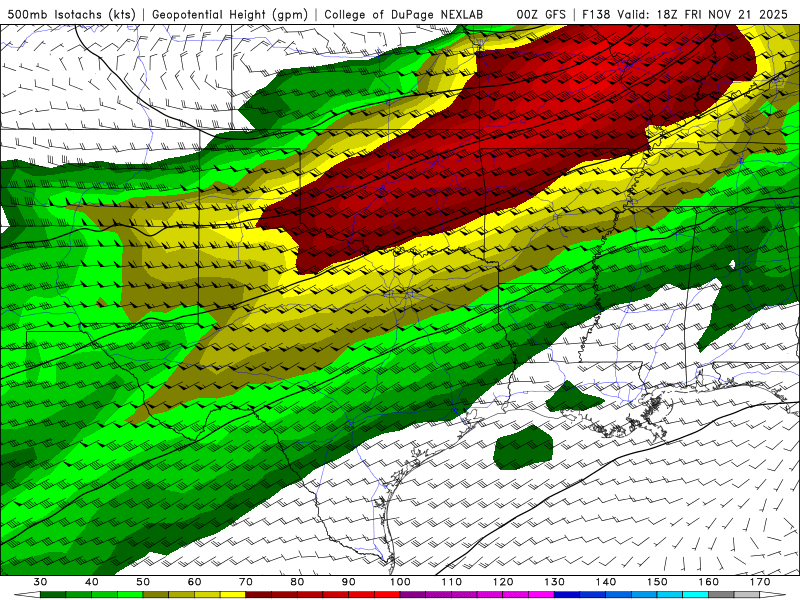This screenshot has height=600, width=800.
Task: Click the 160 label on the color scale
Action: point(709,582)
